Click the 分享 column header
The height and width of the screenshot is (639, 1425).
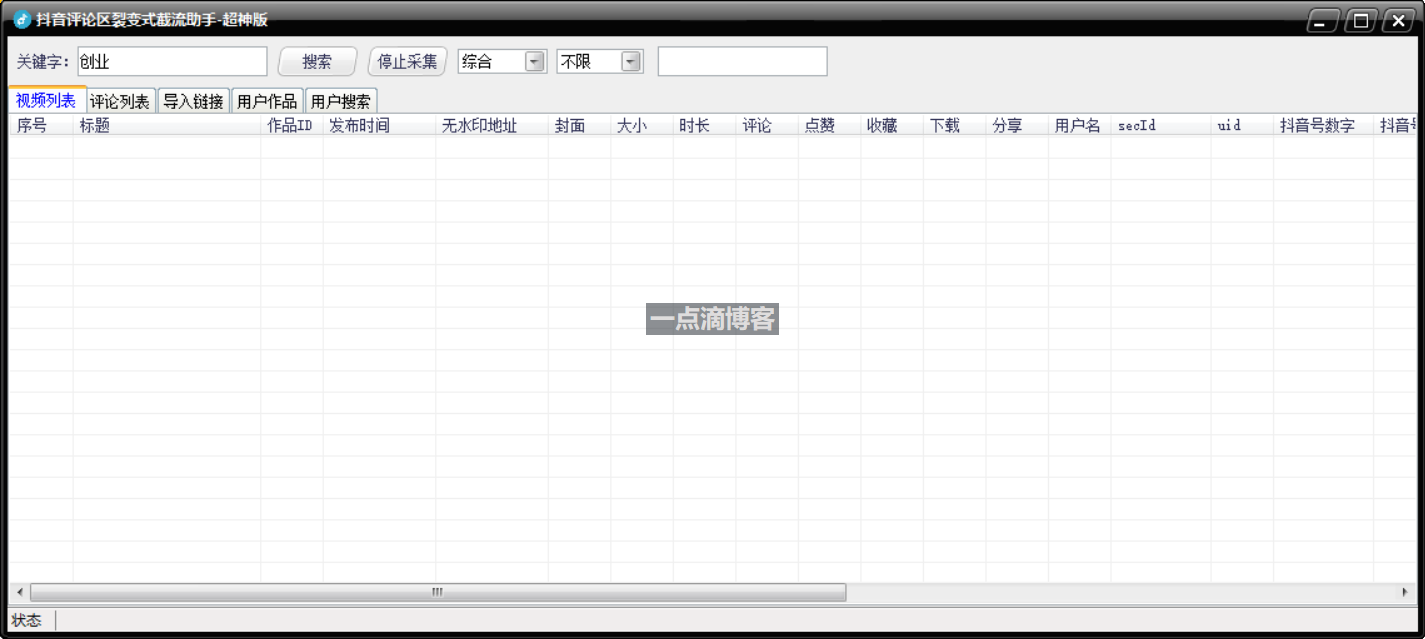tap(1017, 125)
